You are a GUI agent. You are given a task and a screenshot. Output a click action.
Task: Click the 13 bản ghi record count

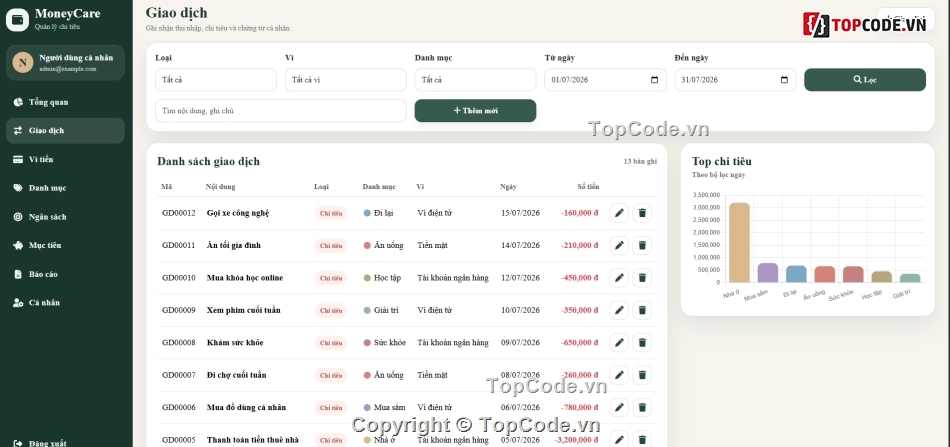click(x=640, y=161)
